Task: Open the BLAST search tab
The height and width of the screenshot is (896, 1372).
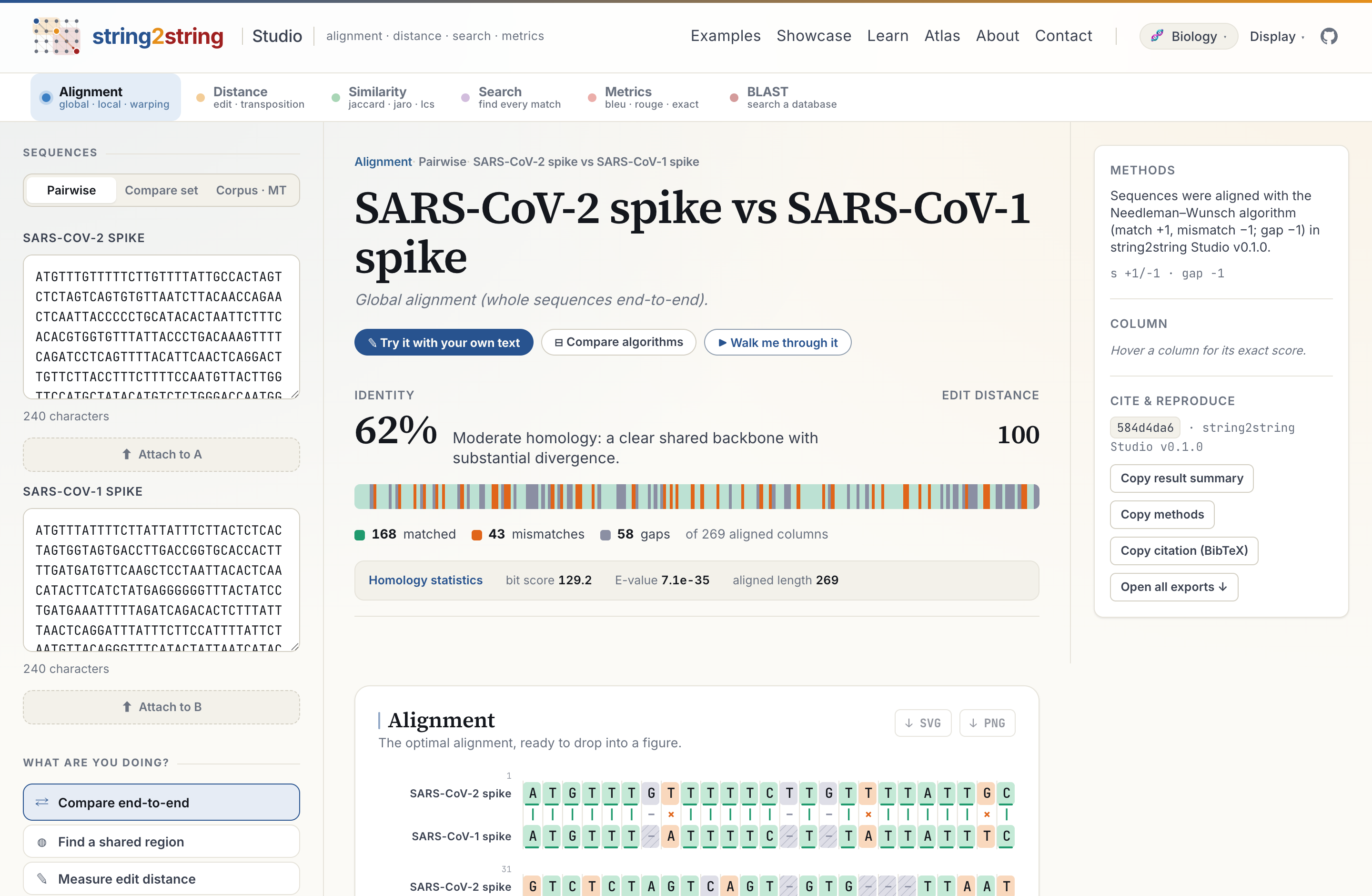Action: coord(784,97)
